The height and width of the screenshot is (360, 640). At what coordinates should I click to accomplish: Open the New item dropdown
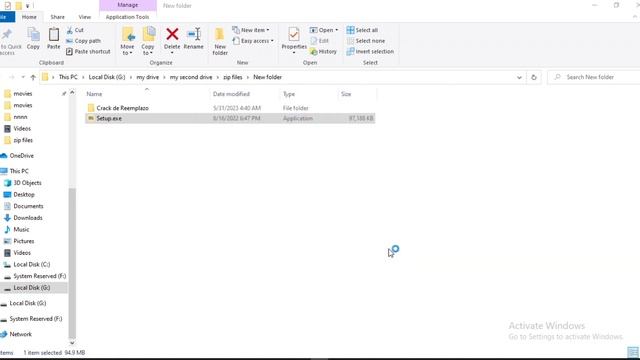click(x=251, y=30)
